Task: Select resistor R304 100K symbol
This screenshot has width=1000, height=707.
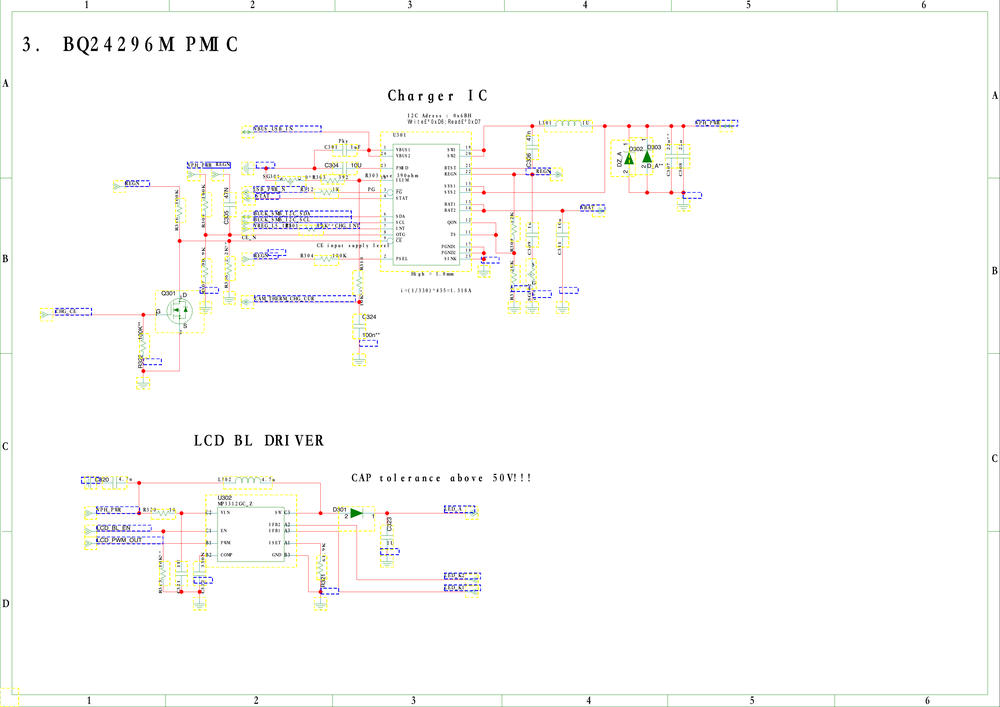Action: point(326,258)
